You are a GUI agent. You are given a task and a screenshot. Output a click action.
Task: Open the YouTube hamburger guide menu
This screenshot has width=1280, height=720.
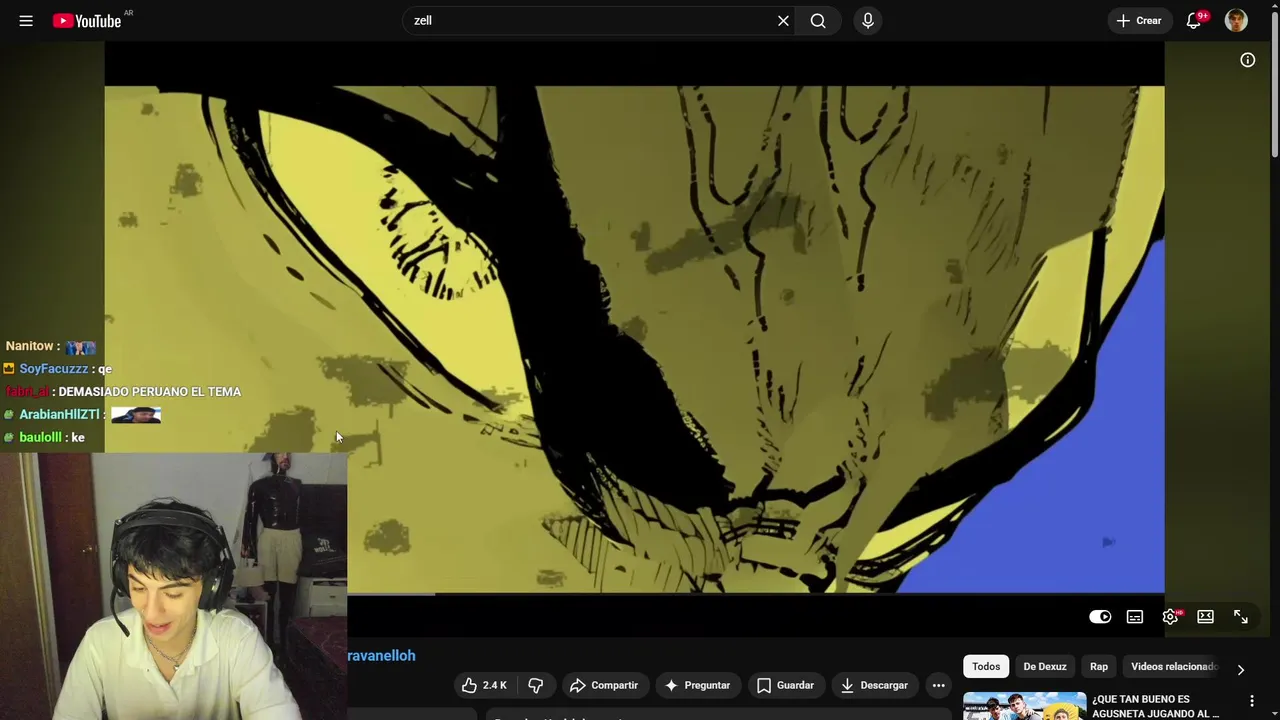click(x=26, y=20)
